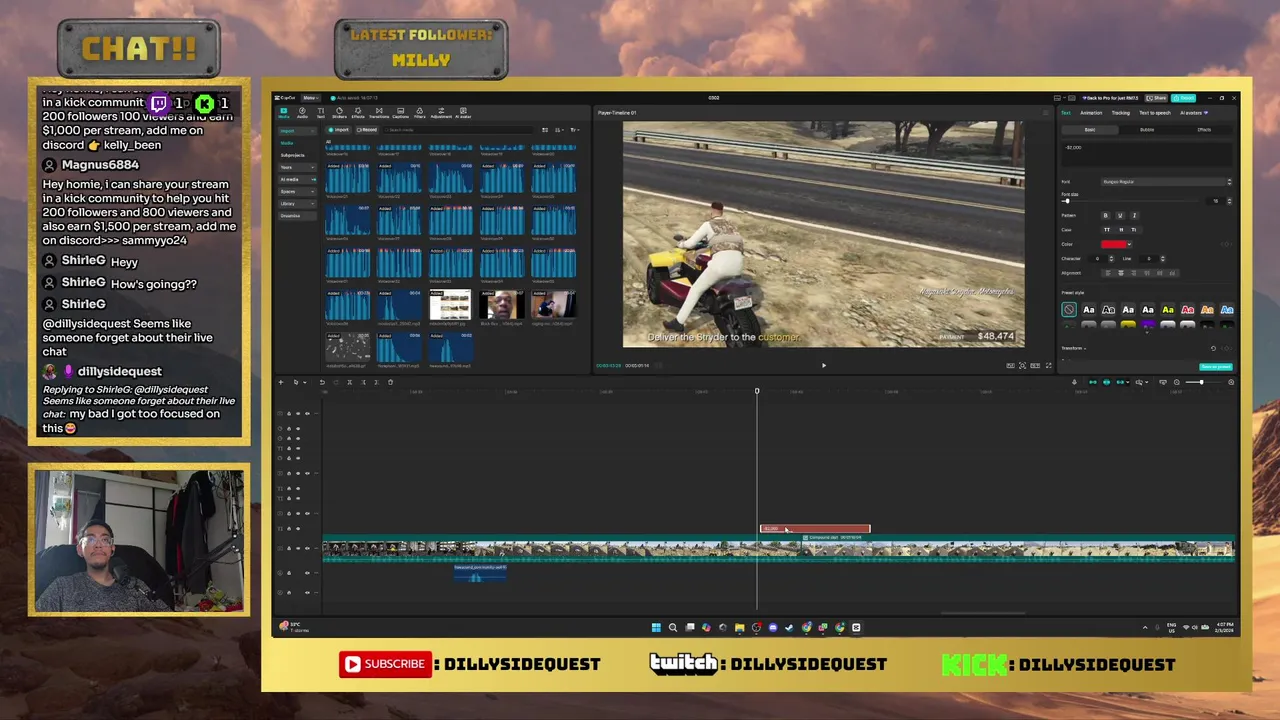Click the Undo icon in timeline toolbar

point(322,382)
